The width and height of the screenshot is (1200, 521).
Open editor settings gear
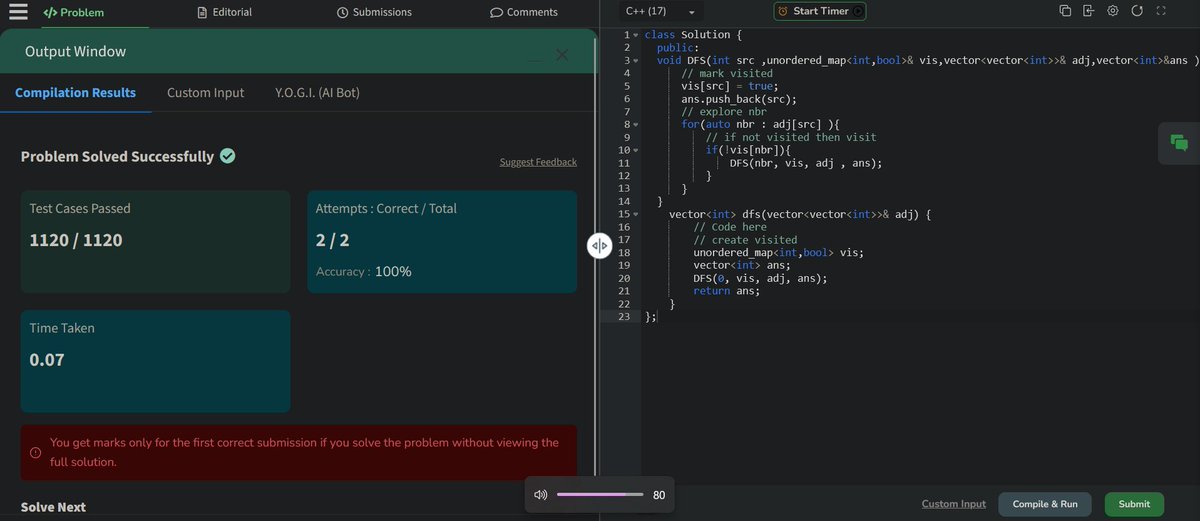(1113, 11)
